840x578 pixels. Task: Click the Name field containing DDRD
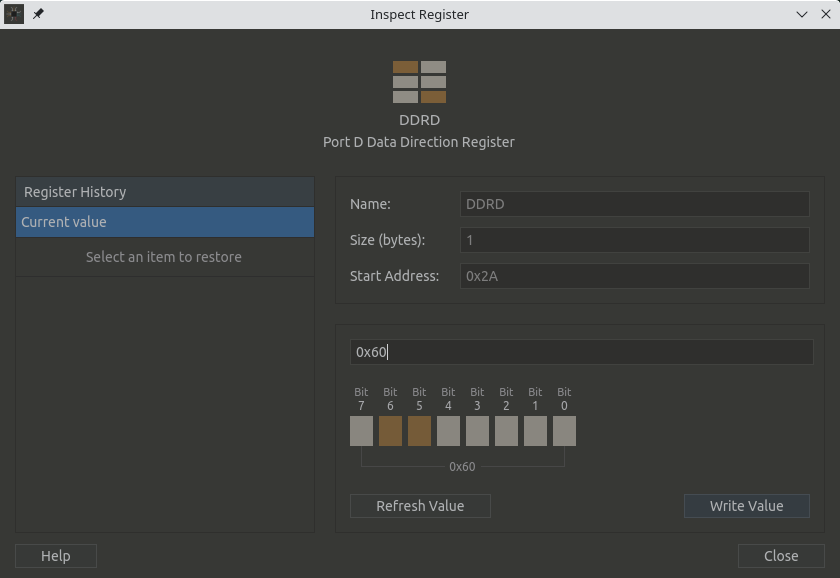[x=635, y=204]
